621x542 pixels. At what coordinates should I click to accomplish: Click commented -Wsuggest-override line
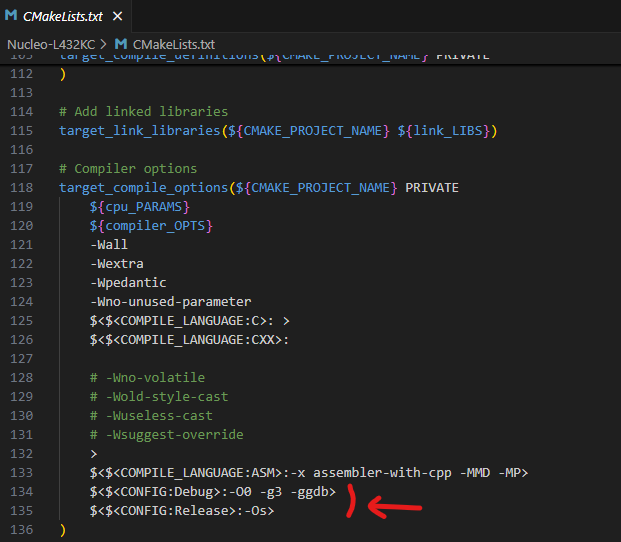pos(167,435)
